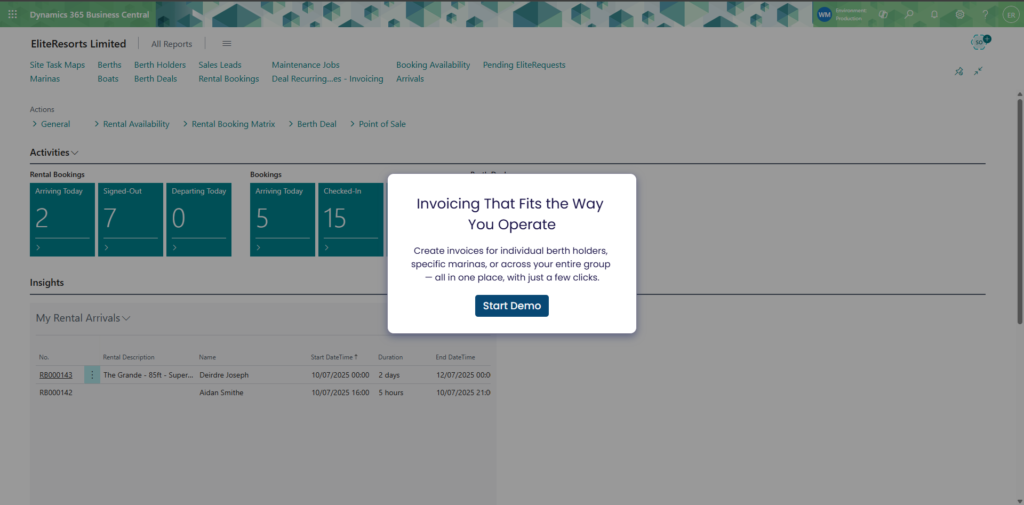Click arrow on Checked-In tile

[x=326, y=248]
